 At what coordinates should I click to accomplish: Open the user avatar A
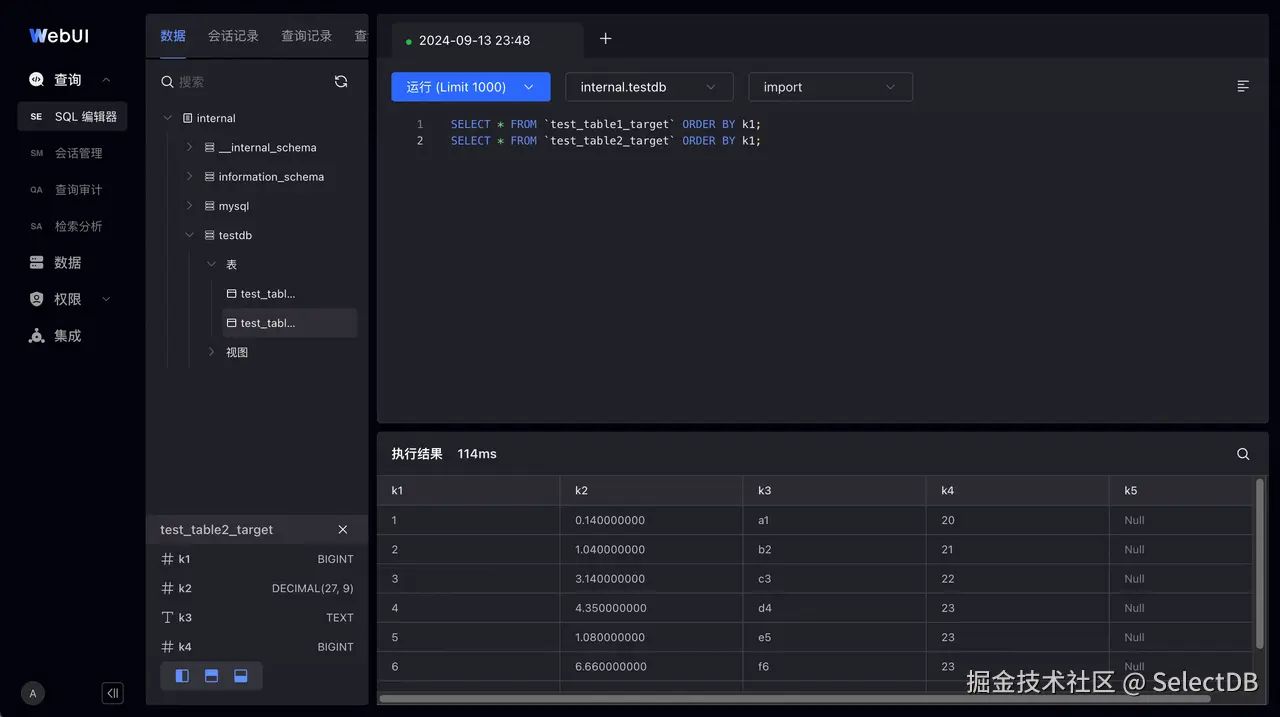point(33,693)
